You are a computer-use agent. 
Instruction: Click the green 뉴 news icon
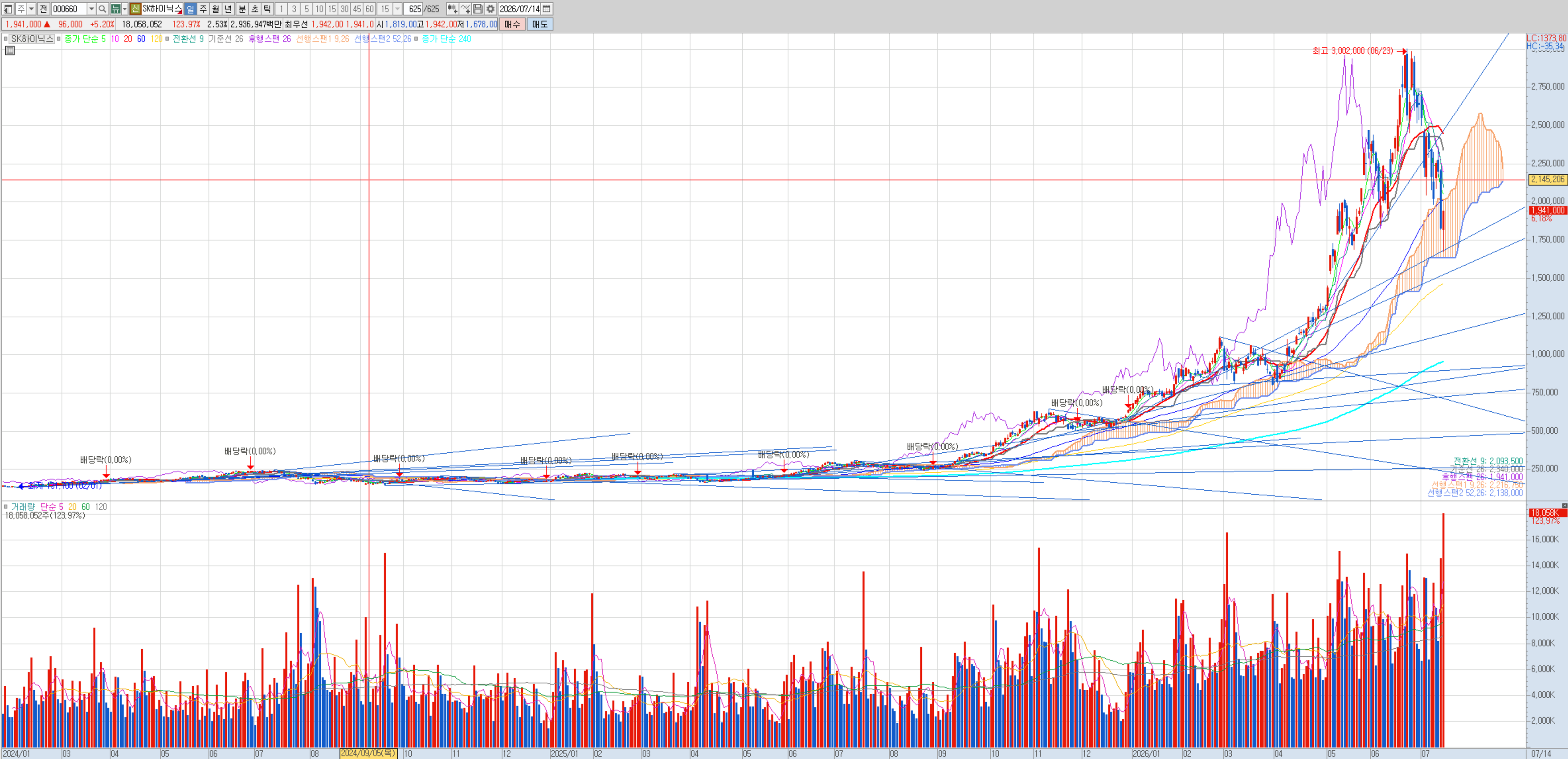(x=116, y=9)
